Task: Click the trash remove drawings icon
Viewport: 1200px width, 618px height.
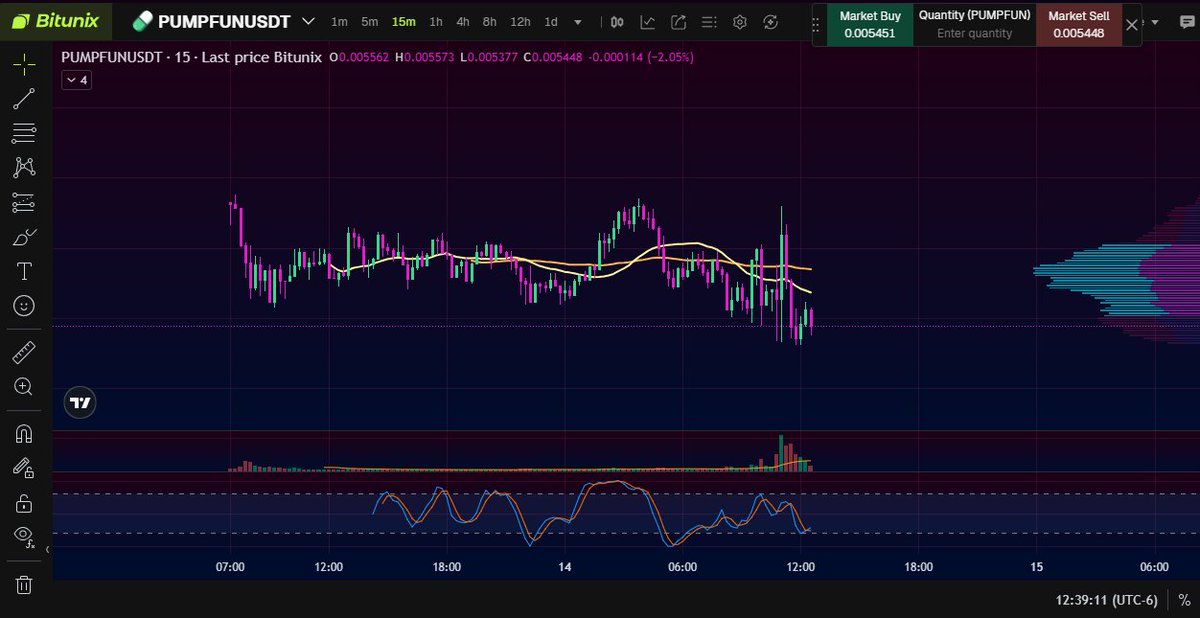Action: click(x=25, y=584)
